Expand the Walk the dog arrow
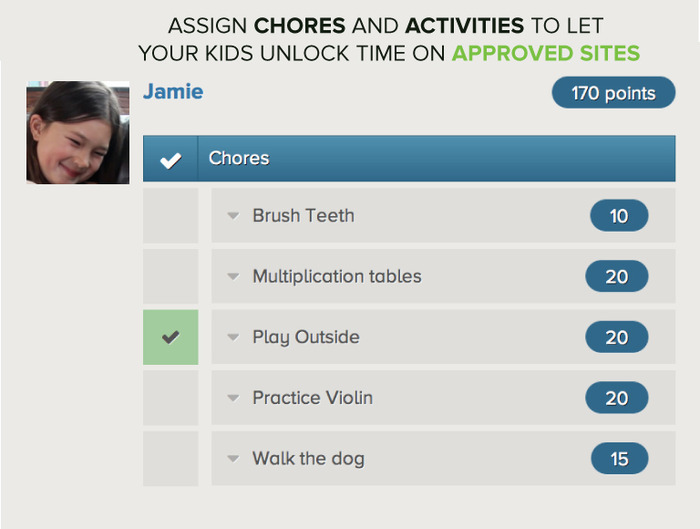 click(x=233, y=459)
